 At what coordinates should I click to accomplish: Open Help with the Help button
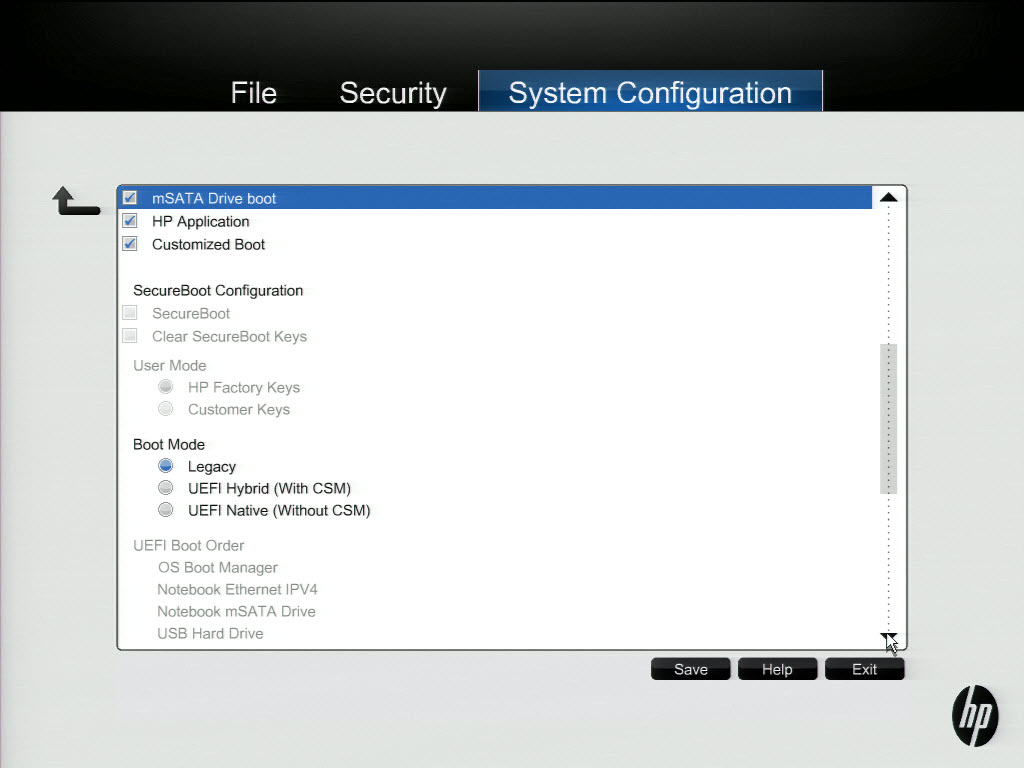777,669
